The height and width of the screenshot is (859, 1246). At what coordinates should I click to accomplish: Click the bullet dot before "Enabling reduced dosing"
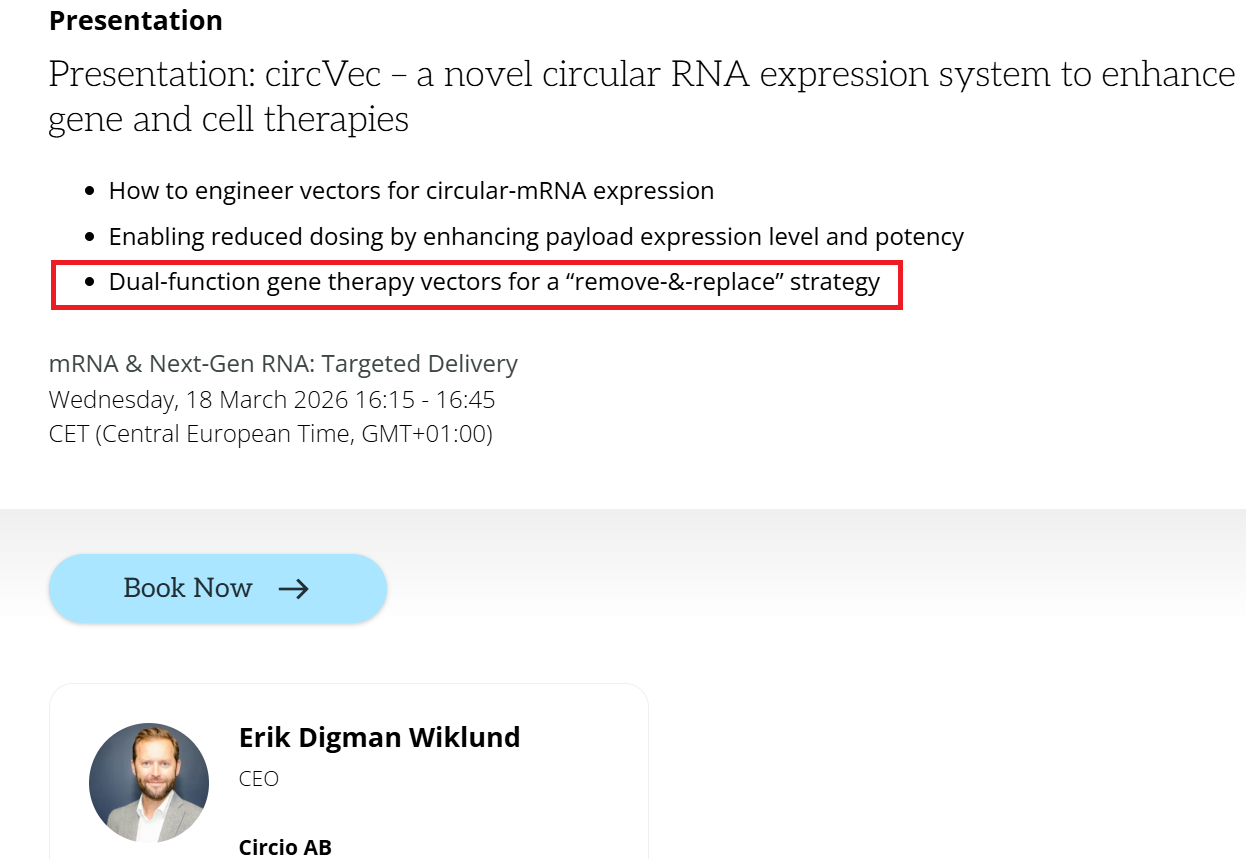click(x=90, y=238)
